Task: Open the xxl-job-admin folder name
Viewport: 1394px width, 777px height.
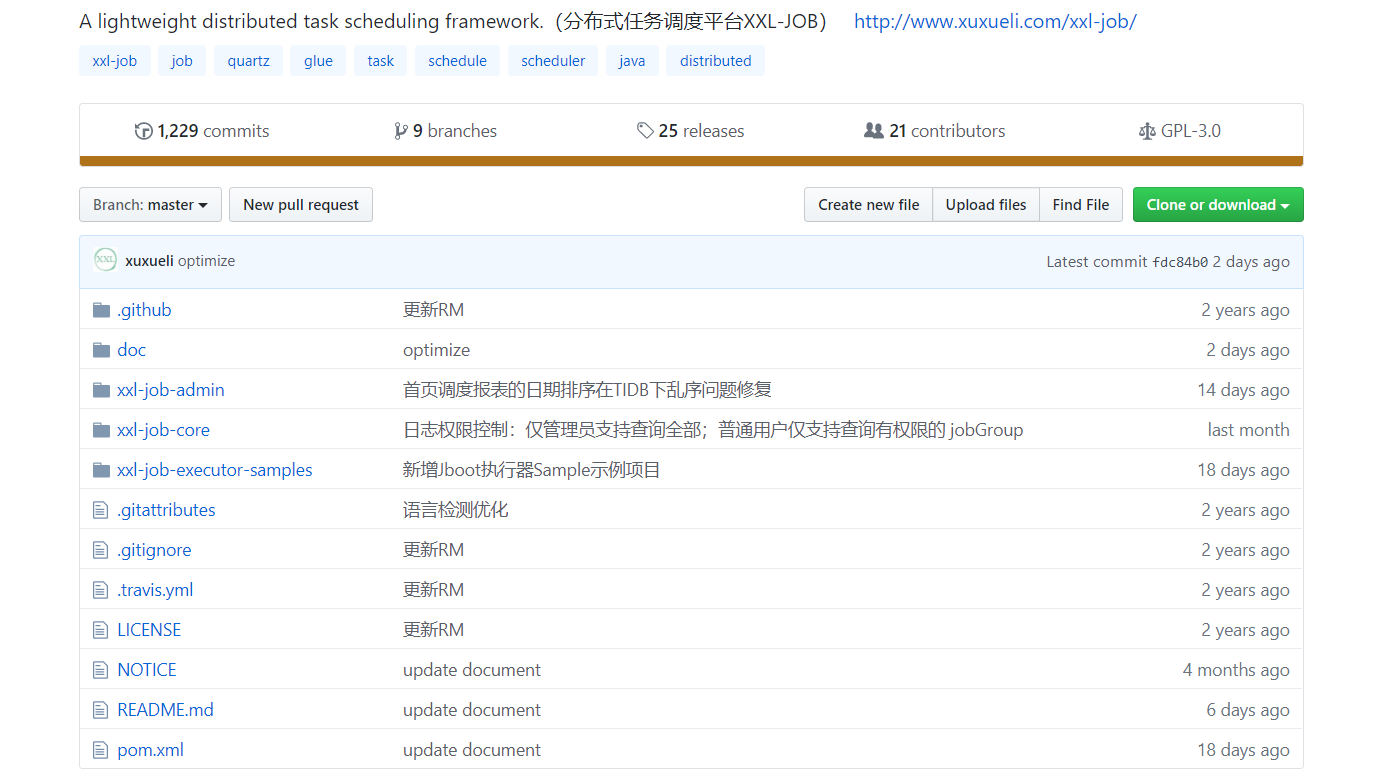Action: 171,390
